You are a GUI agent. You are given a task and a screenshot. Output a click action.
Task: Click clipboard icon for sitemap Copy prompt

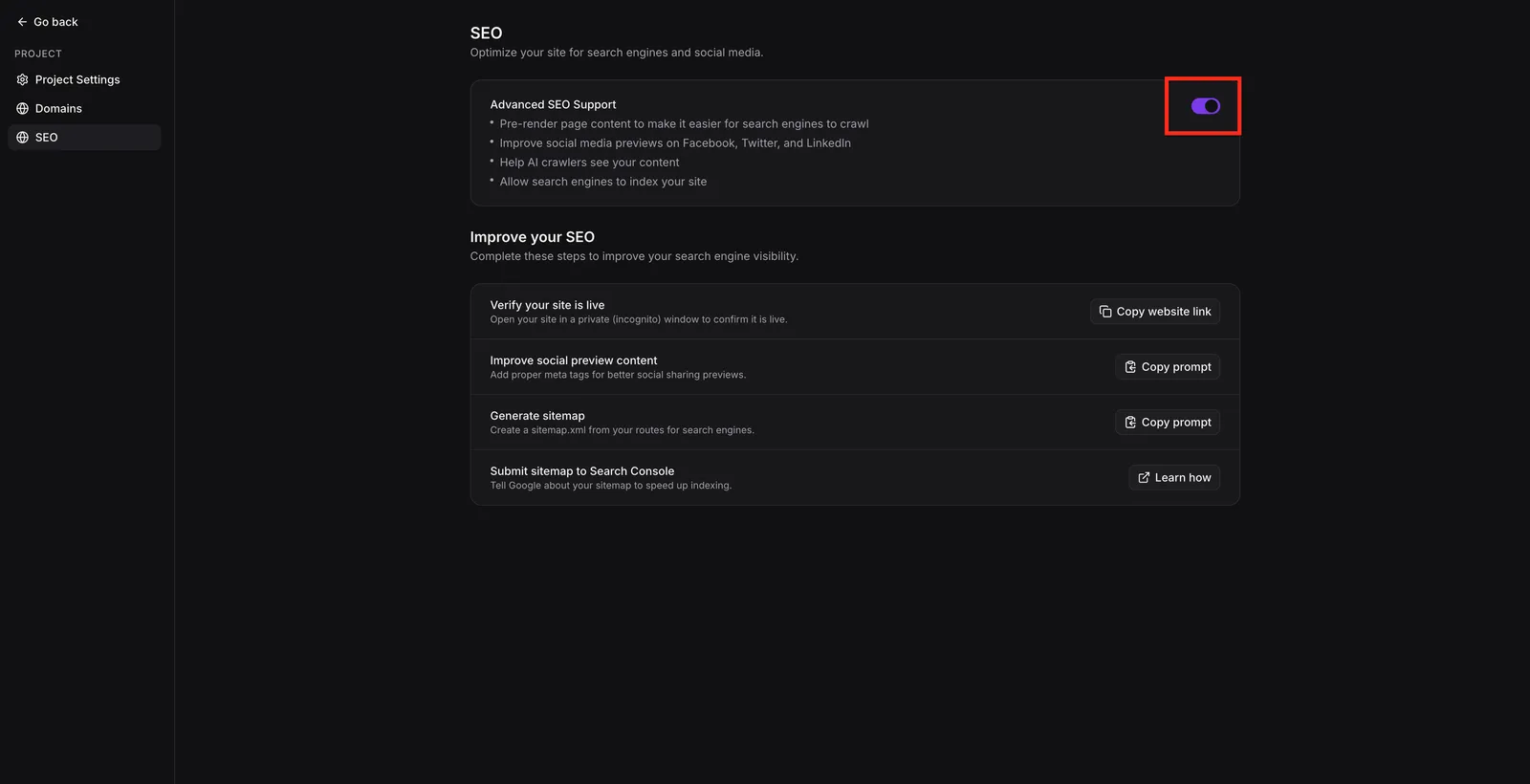tap(1130, 423)
